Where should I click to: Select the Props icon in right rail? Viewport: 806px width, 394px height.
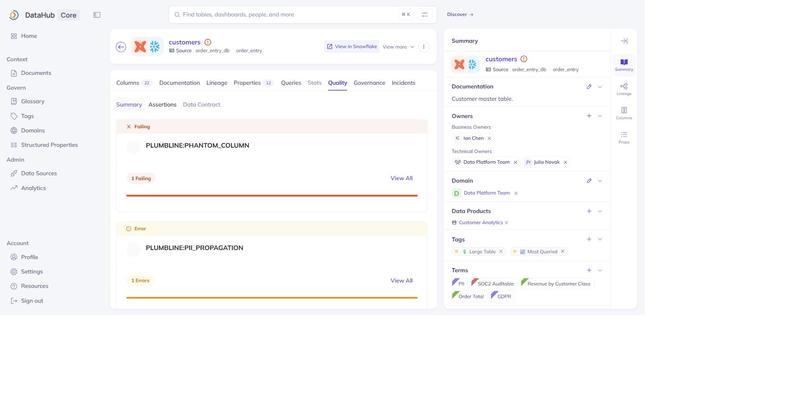[x=624, y=137]
